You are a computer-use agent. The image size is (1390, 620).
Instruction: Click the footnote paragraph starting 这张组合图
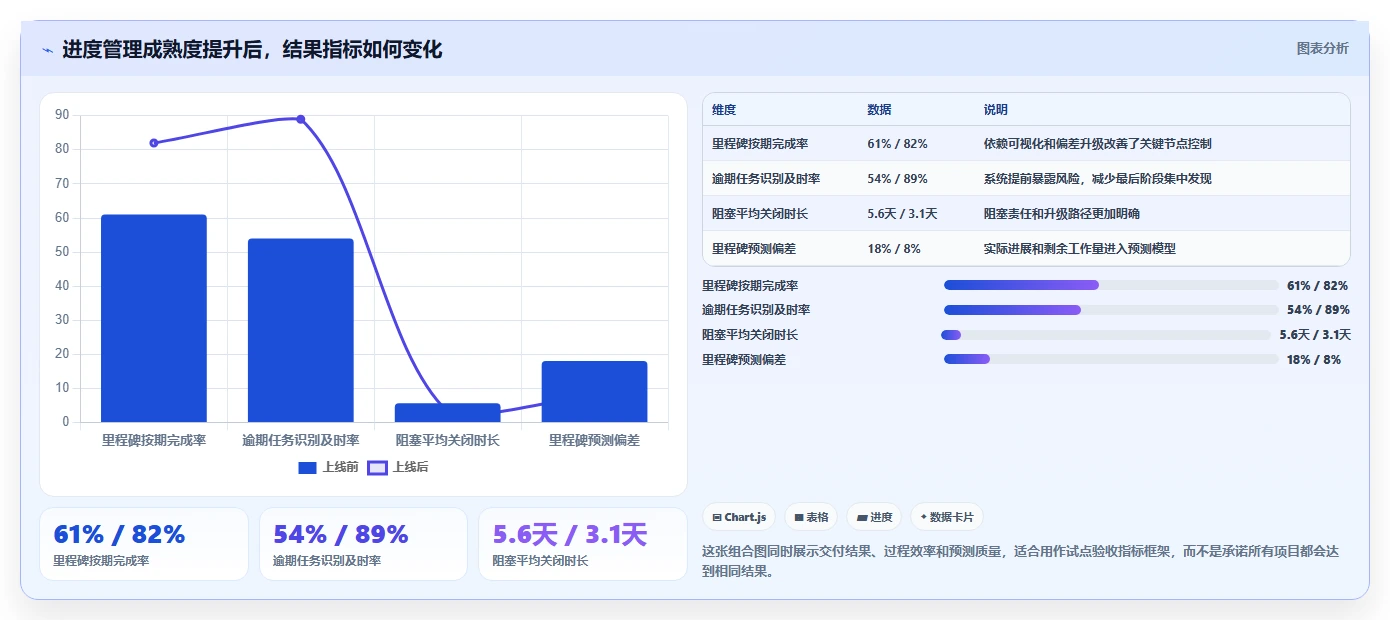(x=1021, y=561)
